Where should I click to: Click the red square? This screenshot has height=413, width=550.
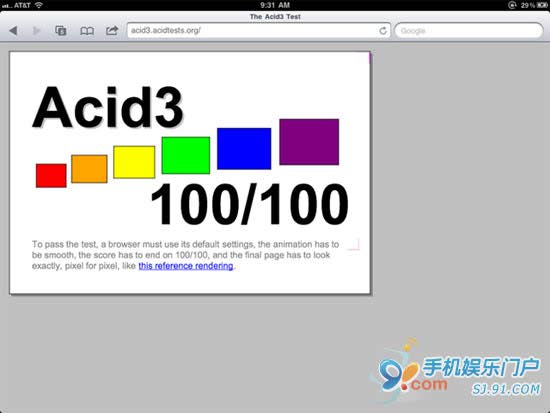[x=51, y=175]
